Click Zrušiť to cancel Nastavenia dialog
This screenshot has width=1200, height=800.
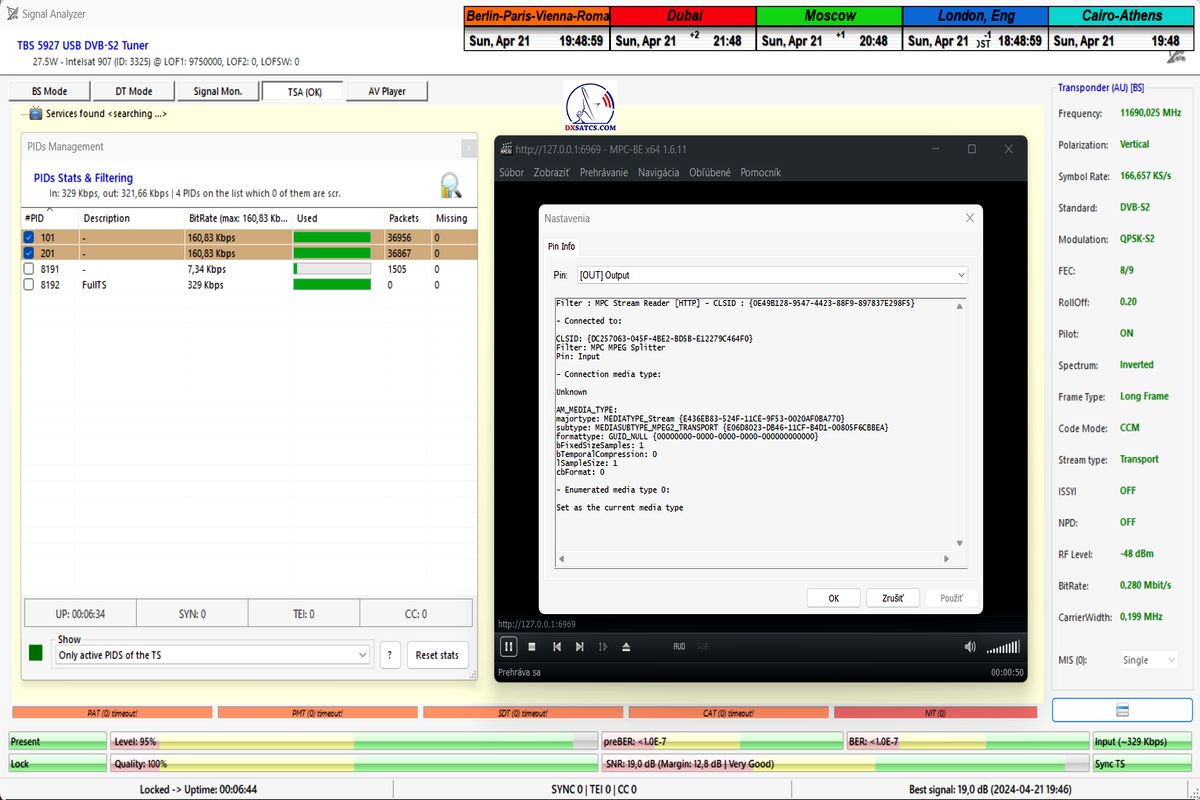point(892,598)
